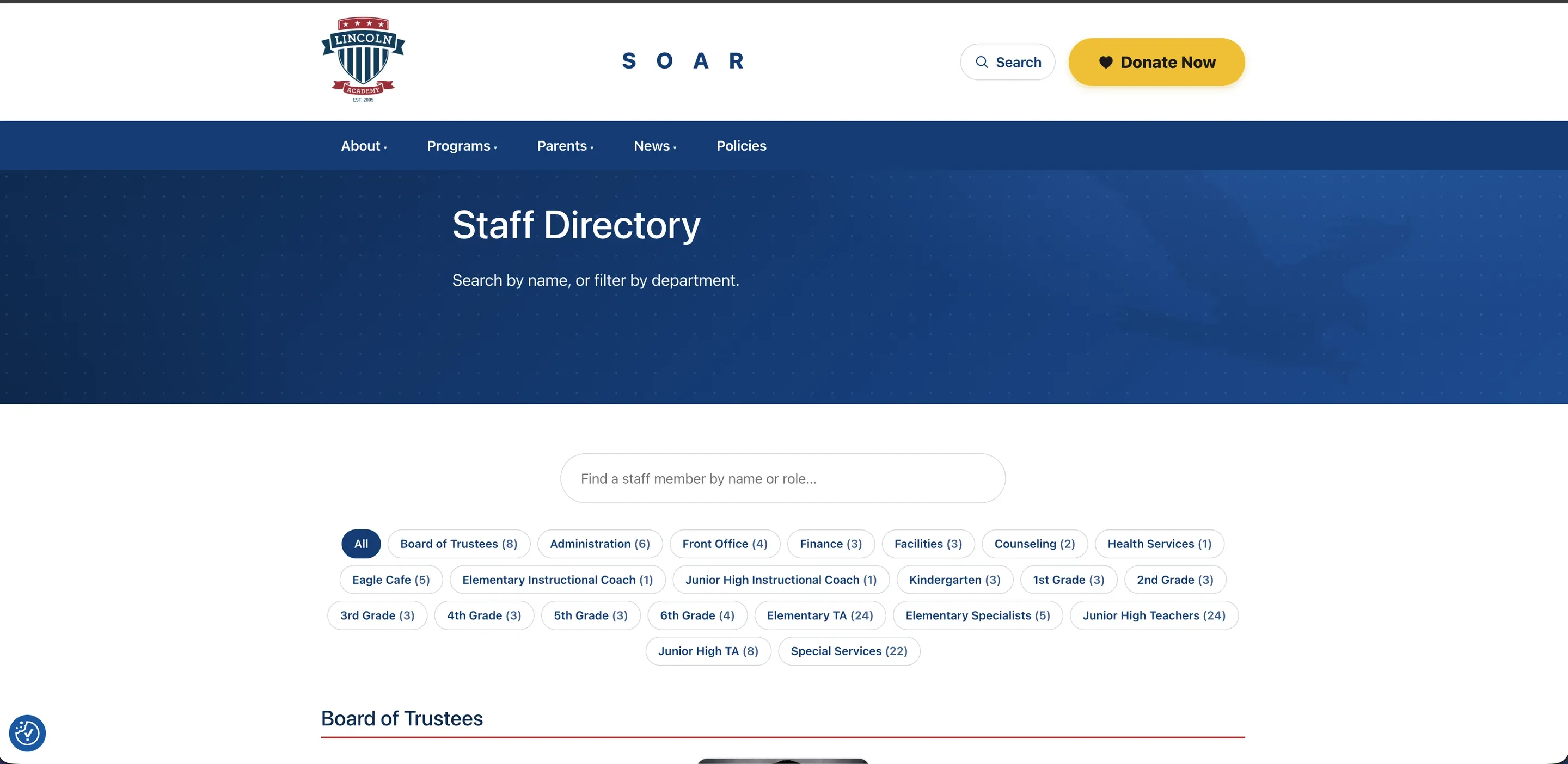Image resolution: width=1568 pixels, height=764 pixels.
Task: Filter by Facilities (3)
Action: [x=928, y=544]
